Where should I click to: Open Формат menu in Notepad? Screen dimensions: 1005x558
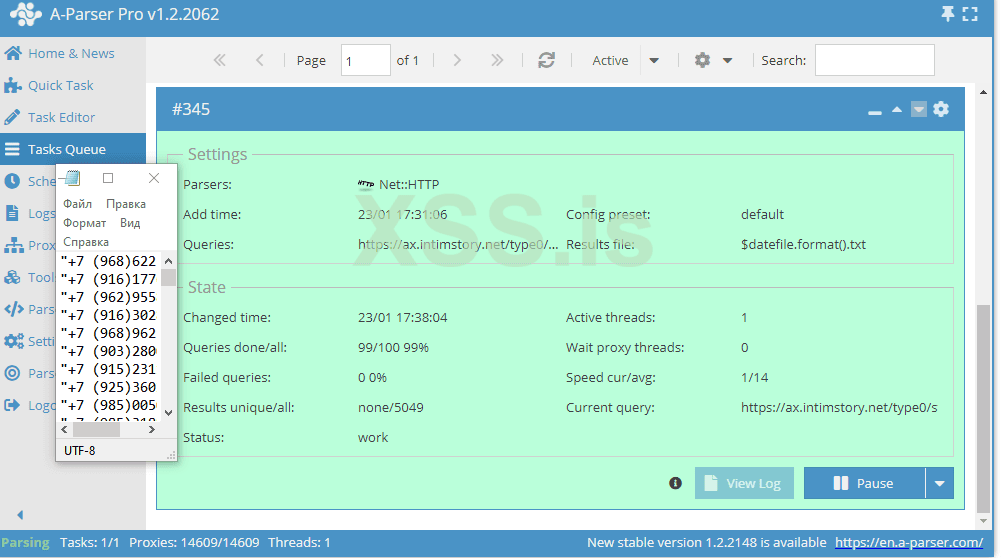click(85, 223)
